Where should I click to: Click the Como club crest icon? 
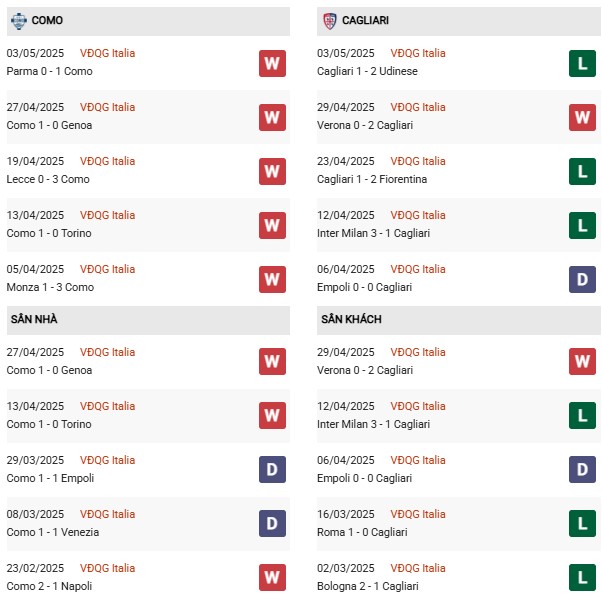[x=18, y=21]
